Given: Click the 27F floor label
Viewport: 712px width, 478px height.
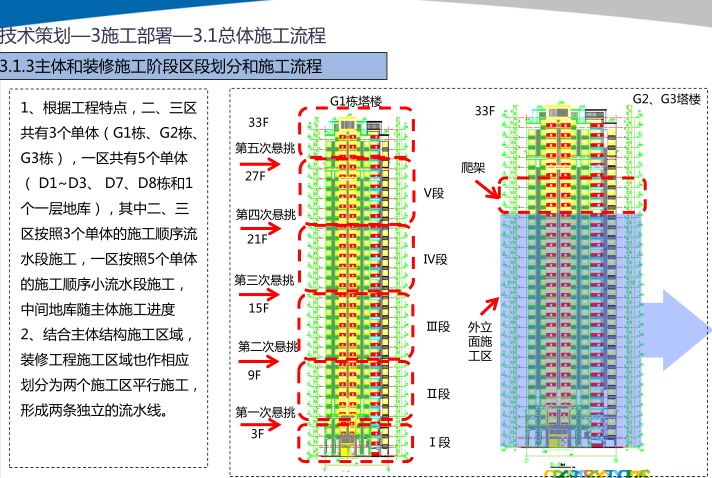Looking at the screenshot, I should (258, 174).
